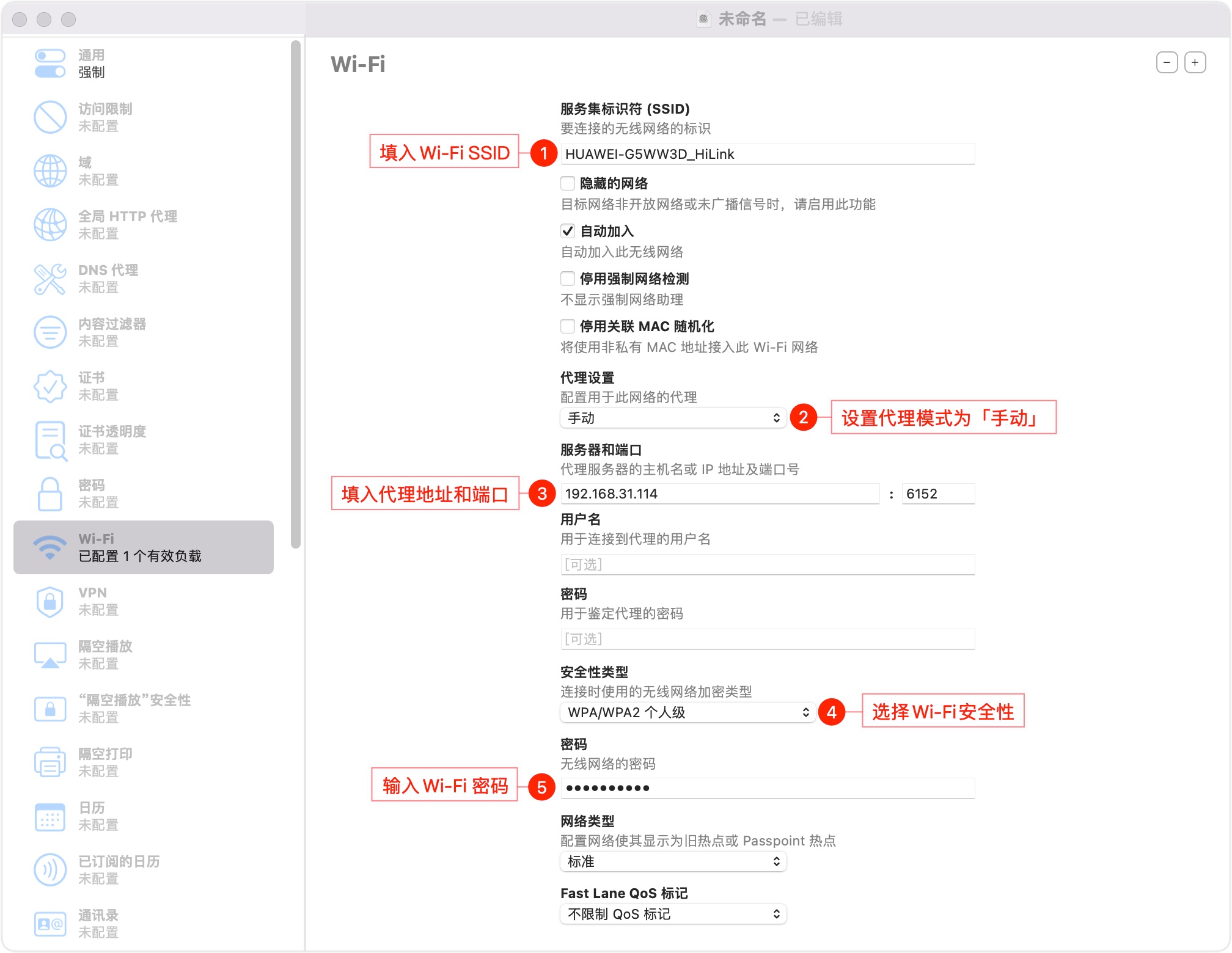Select the 已订阅的日历 icon
The image size is (1232, 953).
pos(50,870)
